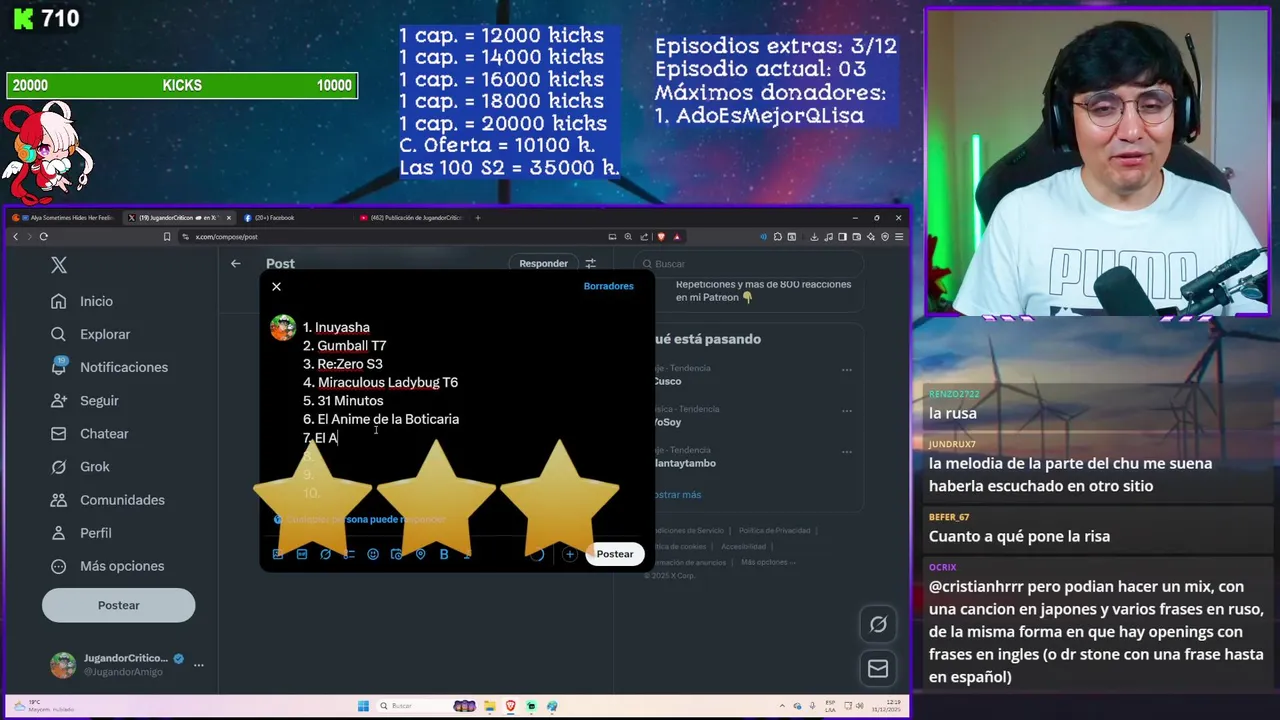The width and height of the screenshot is (1280, 720).
Task: Open reply filter settings icon
Action: pos(590,263)
